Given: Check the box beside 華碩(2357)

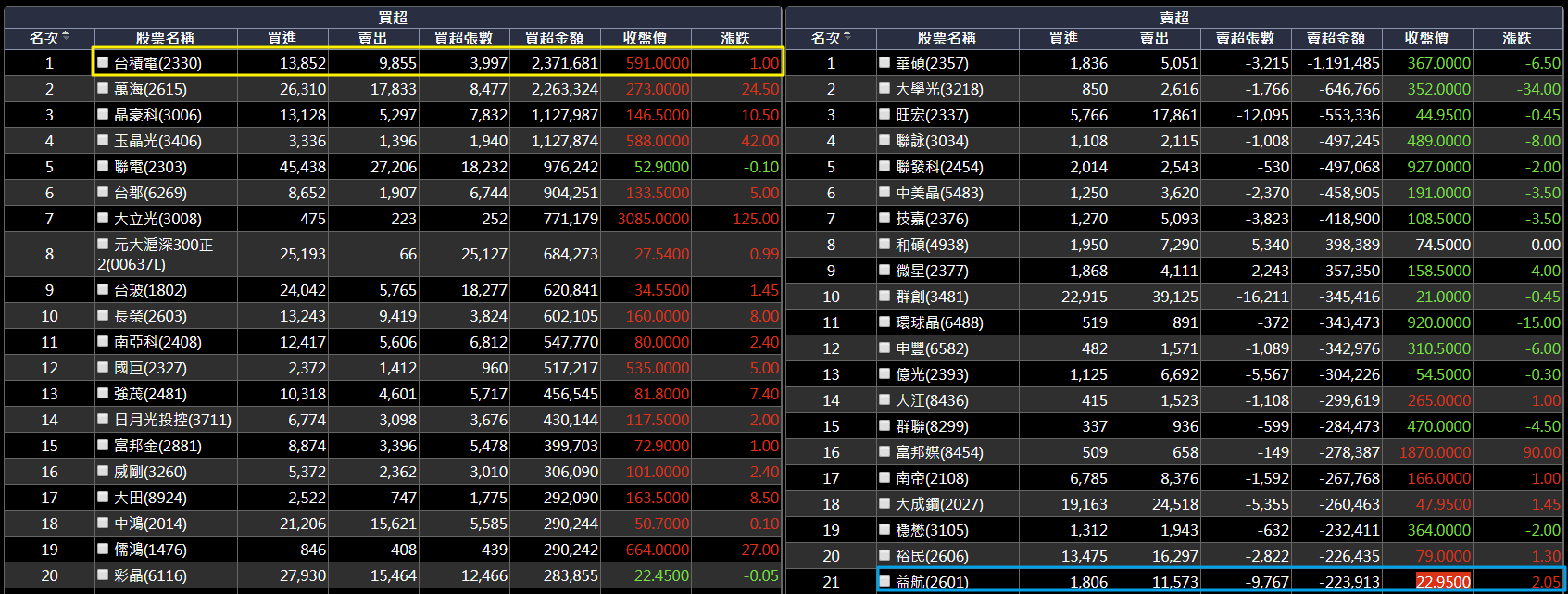Looking at the screenshot, I should pyautogui.click(x=884, y=62).
